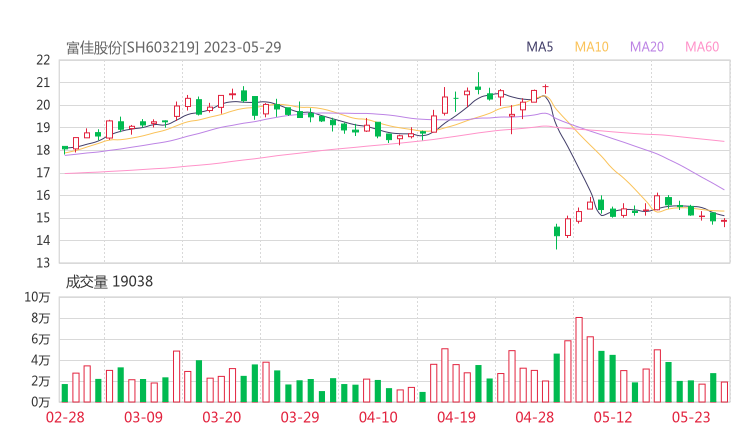This screenshot has height=440, width=740.
Task: Select the MA20 legend label
Action: (647, 47)
